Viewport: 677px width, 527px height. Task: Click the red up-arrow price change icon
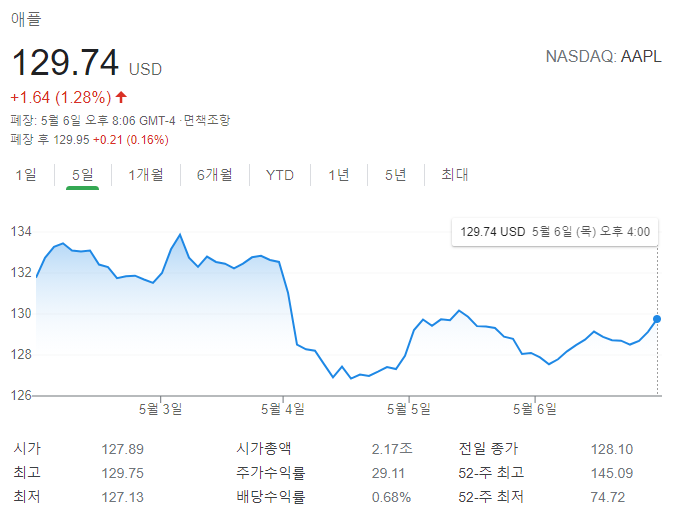121,97
